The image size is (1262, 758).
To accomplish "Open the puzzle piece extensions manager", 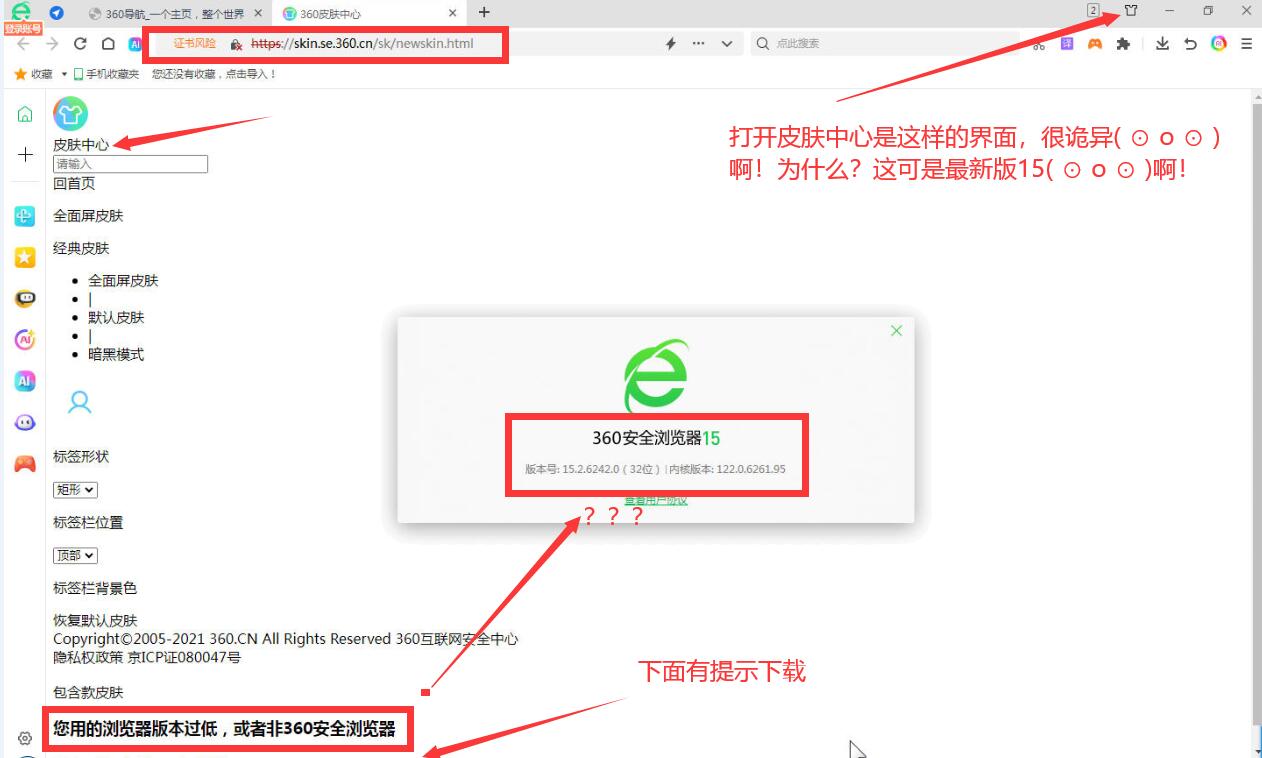I will [1123, 44].
